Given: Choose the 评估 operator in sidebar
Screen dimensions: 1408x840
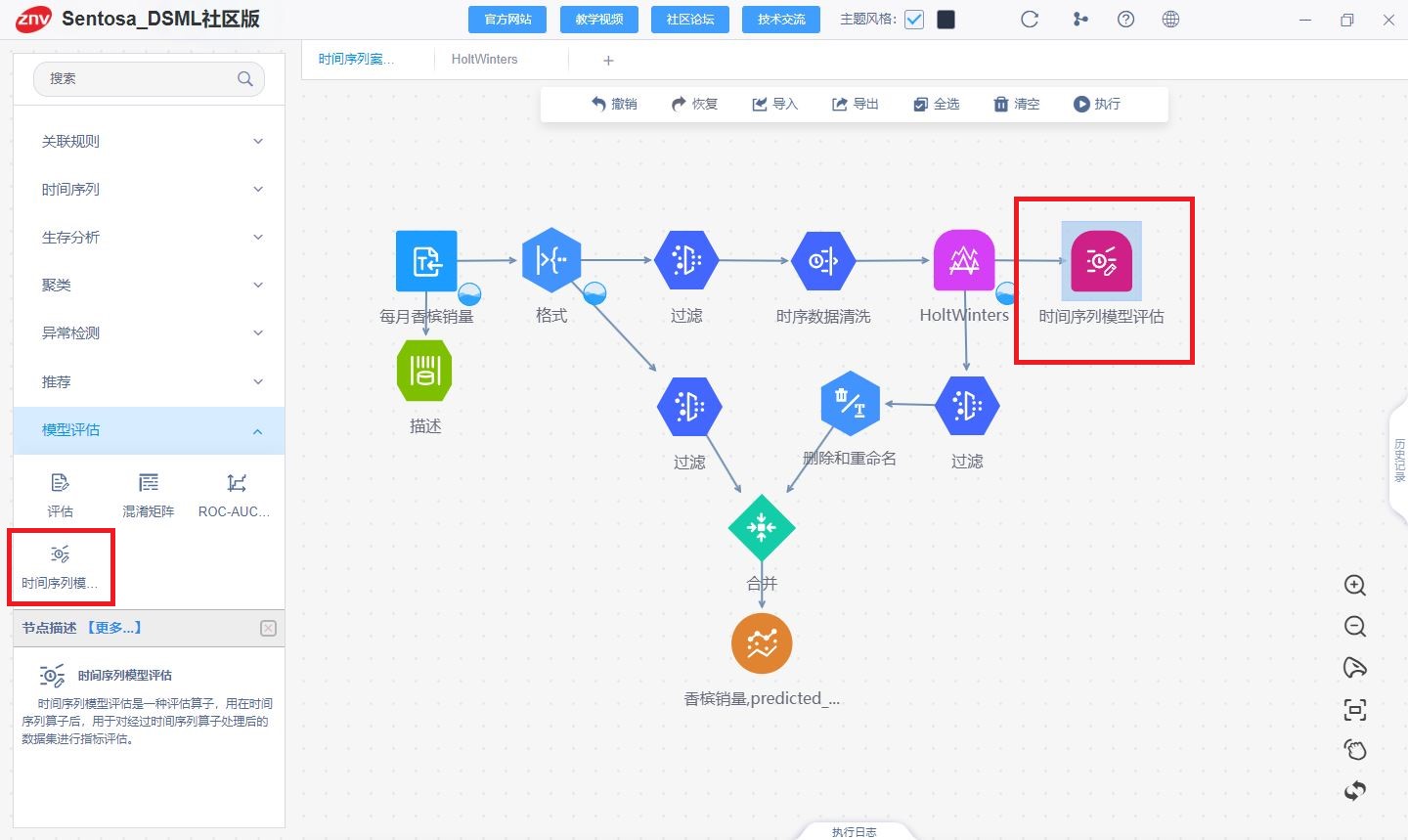Looking at the screenshot, I should click(60, 494).
